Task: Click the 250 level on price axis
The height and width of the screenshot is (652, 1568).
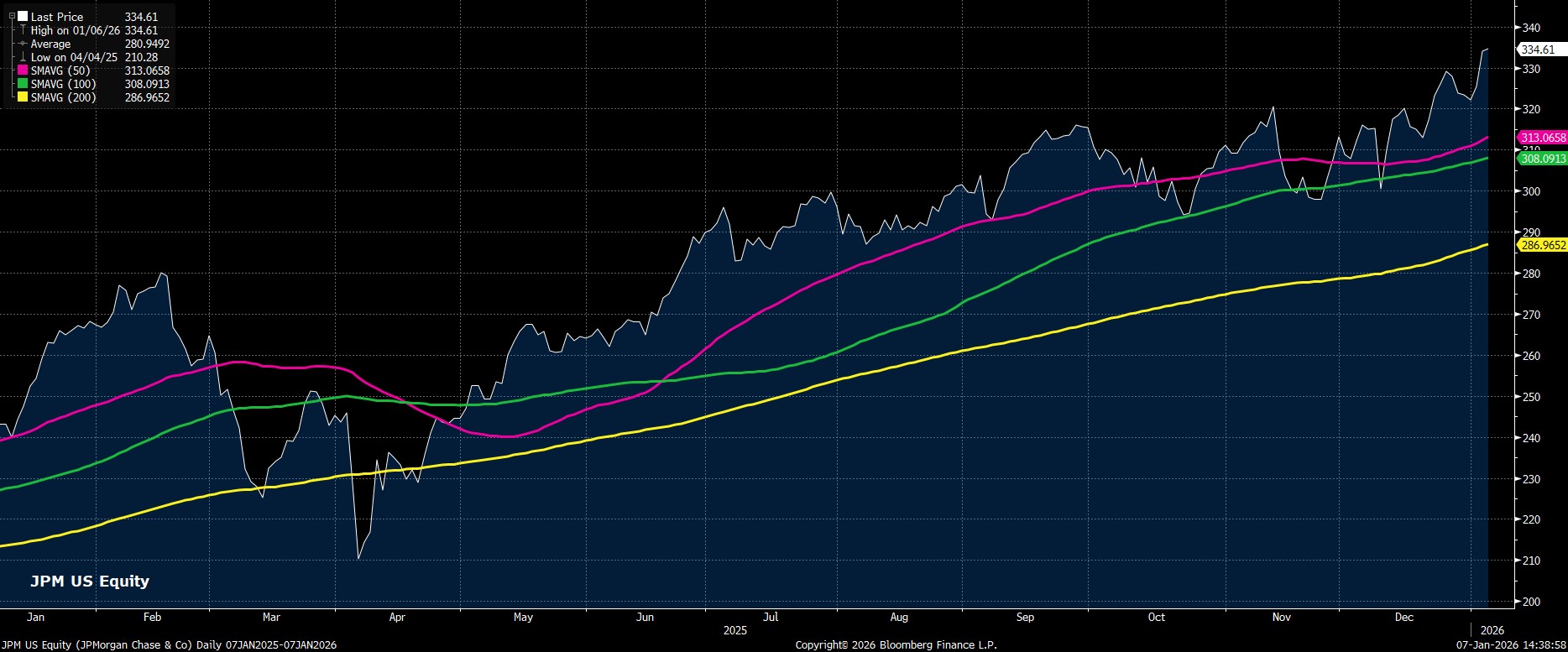Action: pyautogui.click(x=1530, y=397)
